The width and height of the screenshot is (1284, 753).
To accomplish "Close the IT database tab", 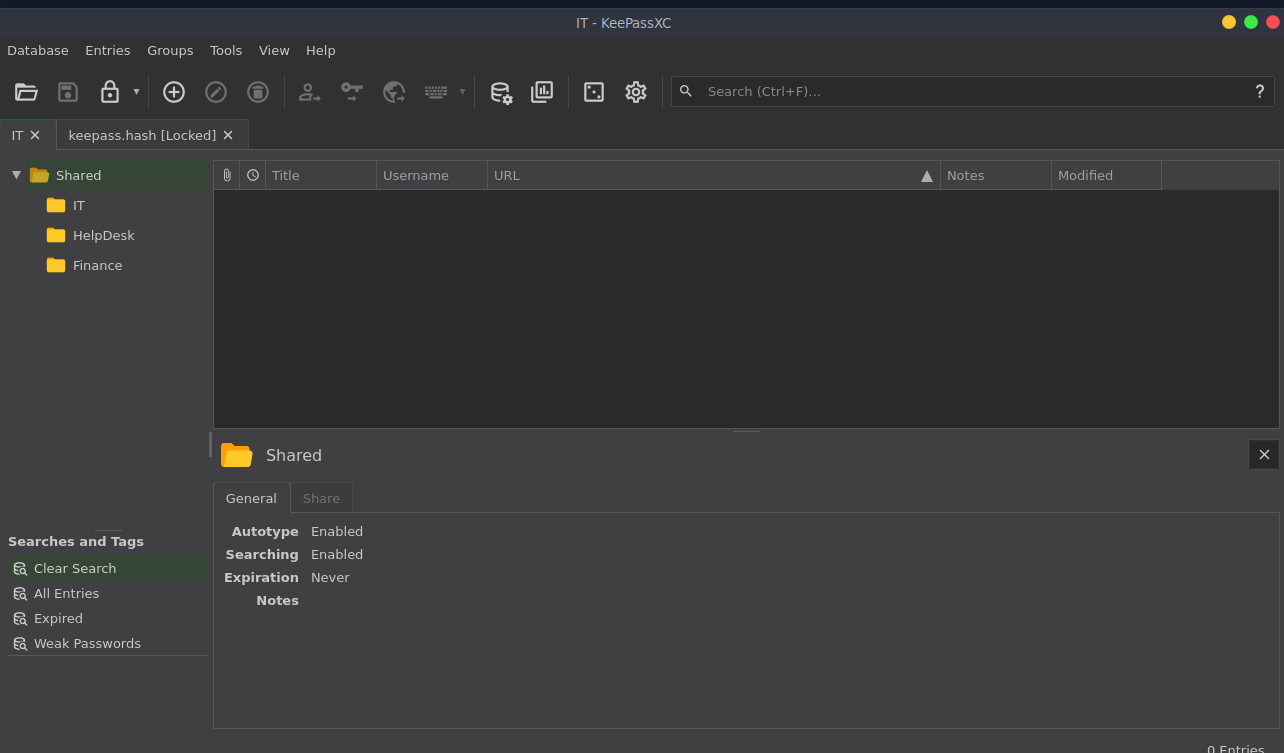I will coord(35,135).
